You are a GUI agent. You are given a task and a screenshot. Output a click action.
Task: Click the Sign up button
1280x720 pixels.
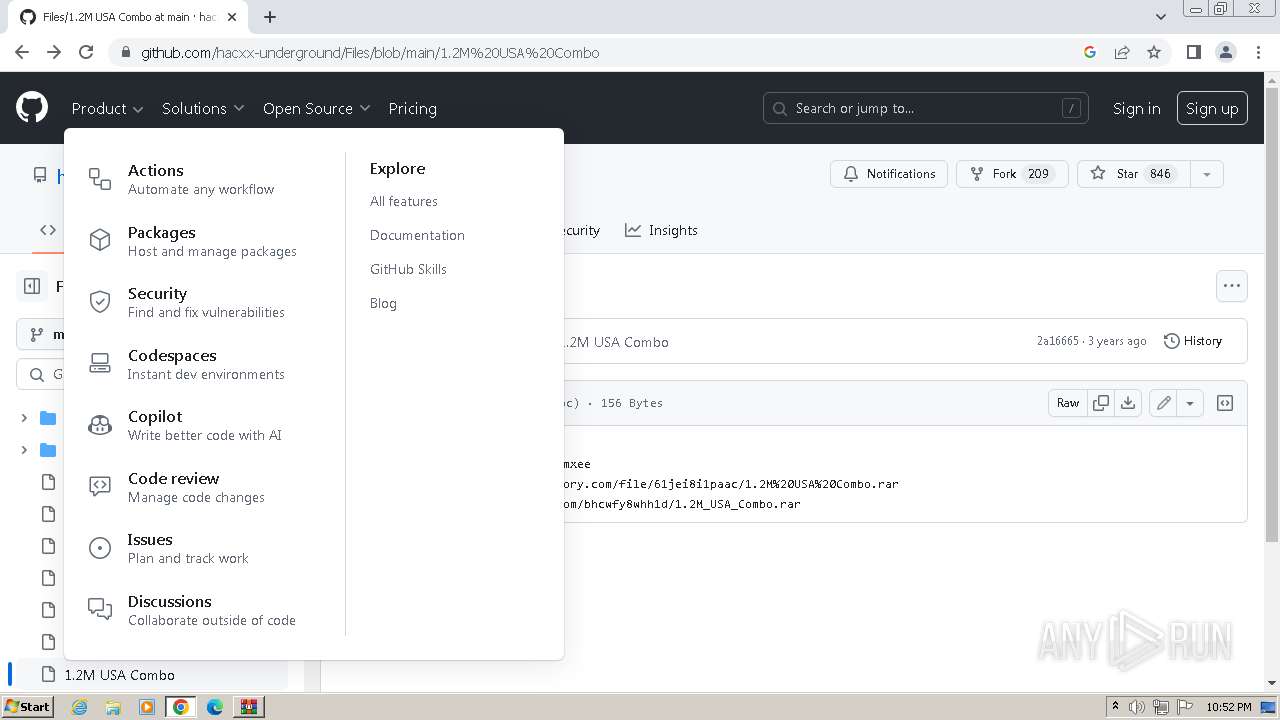[1212, 108]
